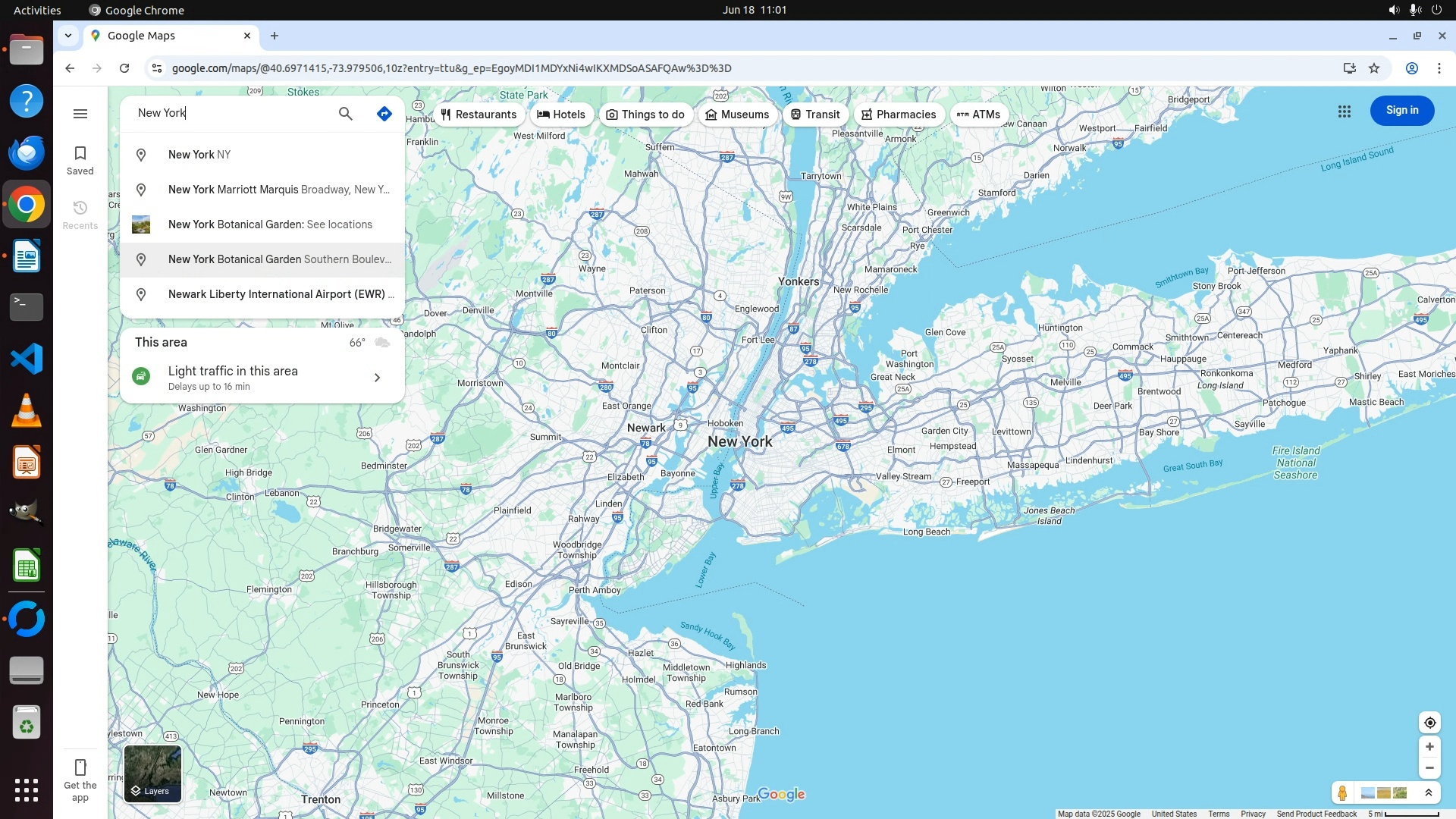The width and height of the screenshot is (1456, 819).
Task: Open Saved places in sidebar
Action: 80,160
